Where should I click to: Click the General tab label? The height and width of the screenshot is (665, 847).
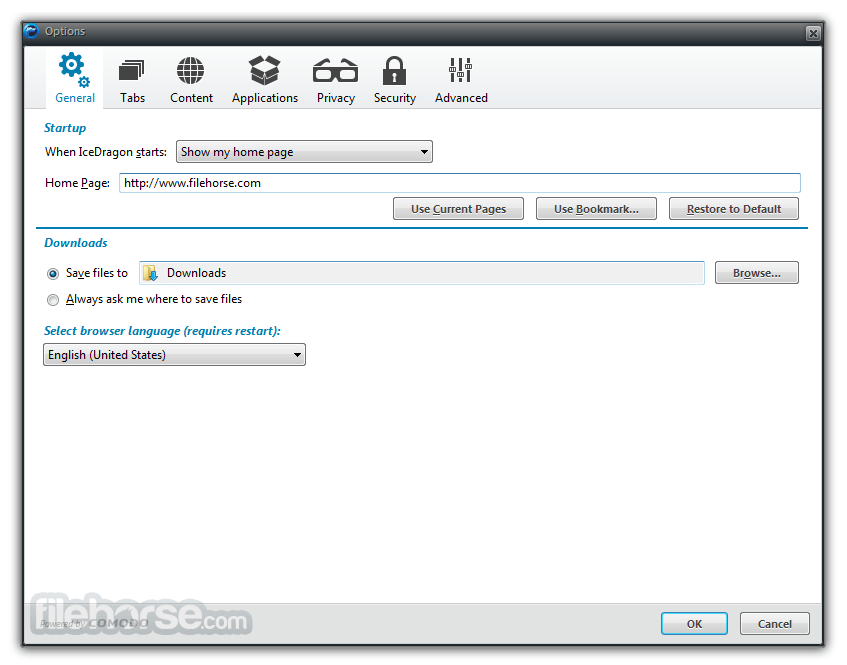point(75,98)
